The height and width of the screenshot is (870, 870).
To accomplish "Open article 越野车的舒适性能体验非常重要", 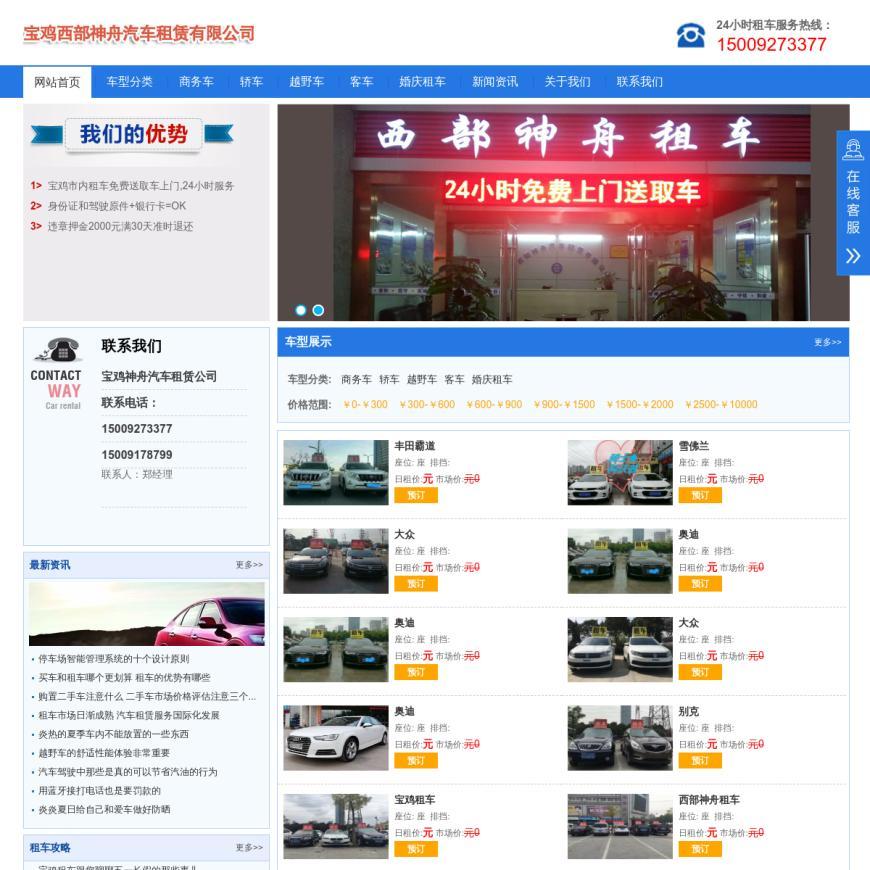I will (x=104, y=753).
